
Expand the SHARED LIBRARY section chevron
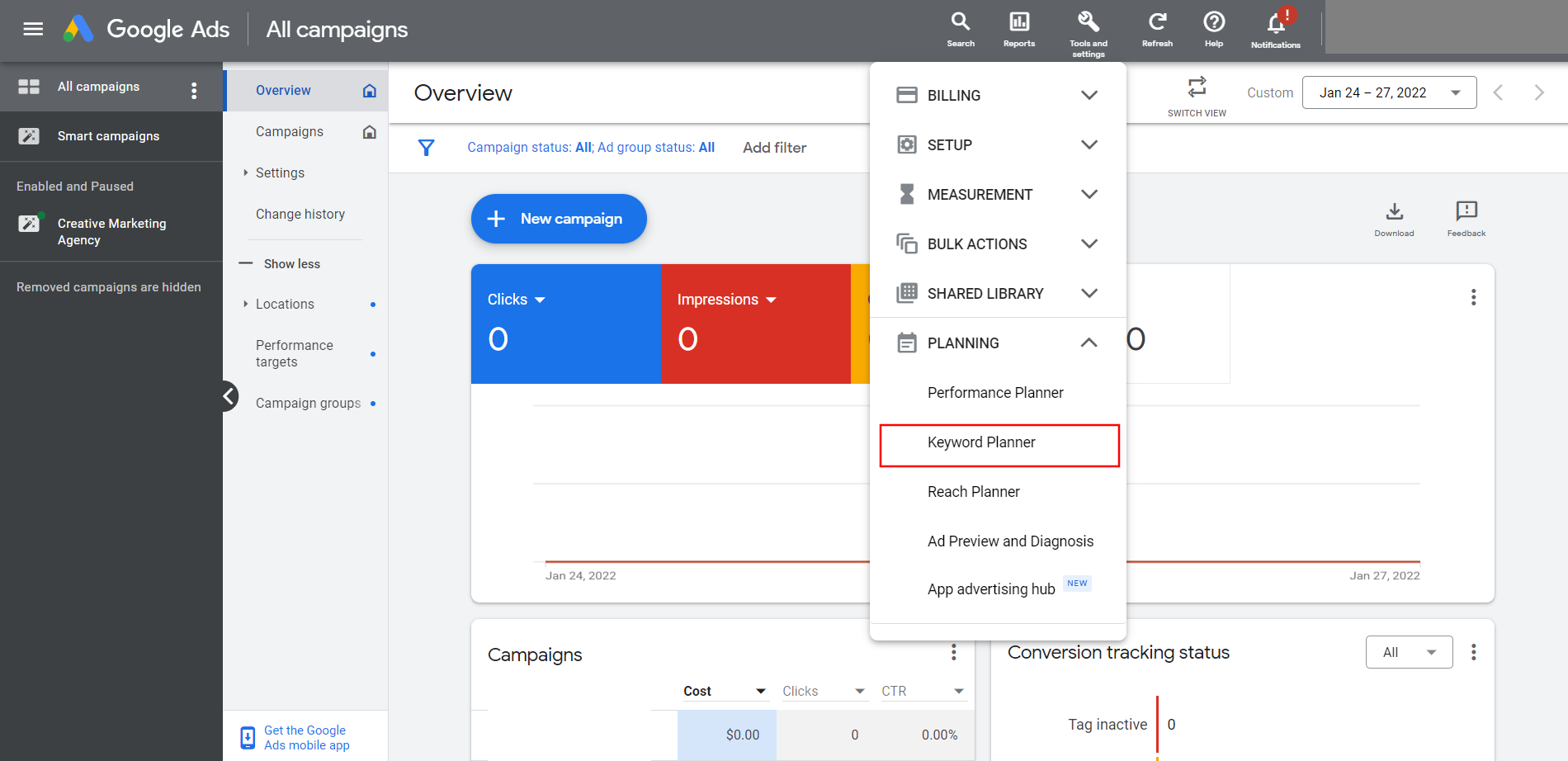[x=1089, y=293]
